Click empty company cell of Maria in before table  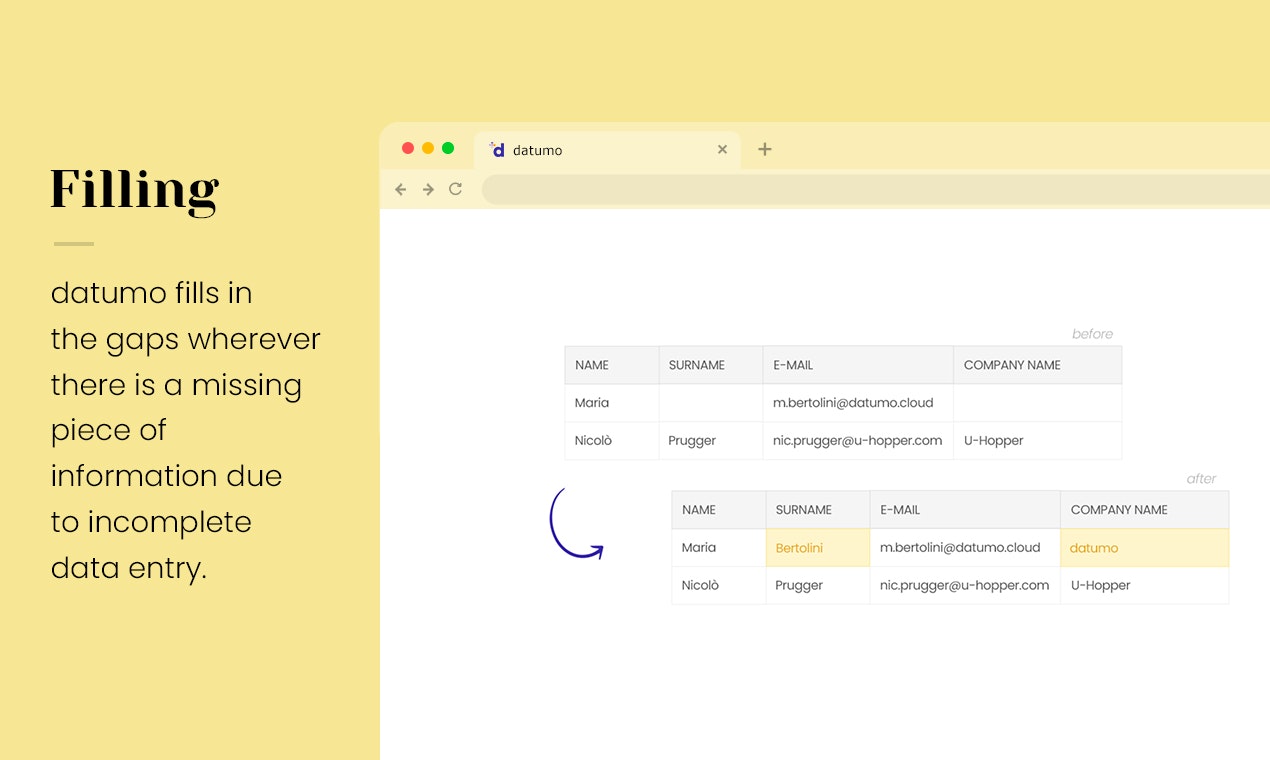pyautogui.click(x=1038, y=403)
